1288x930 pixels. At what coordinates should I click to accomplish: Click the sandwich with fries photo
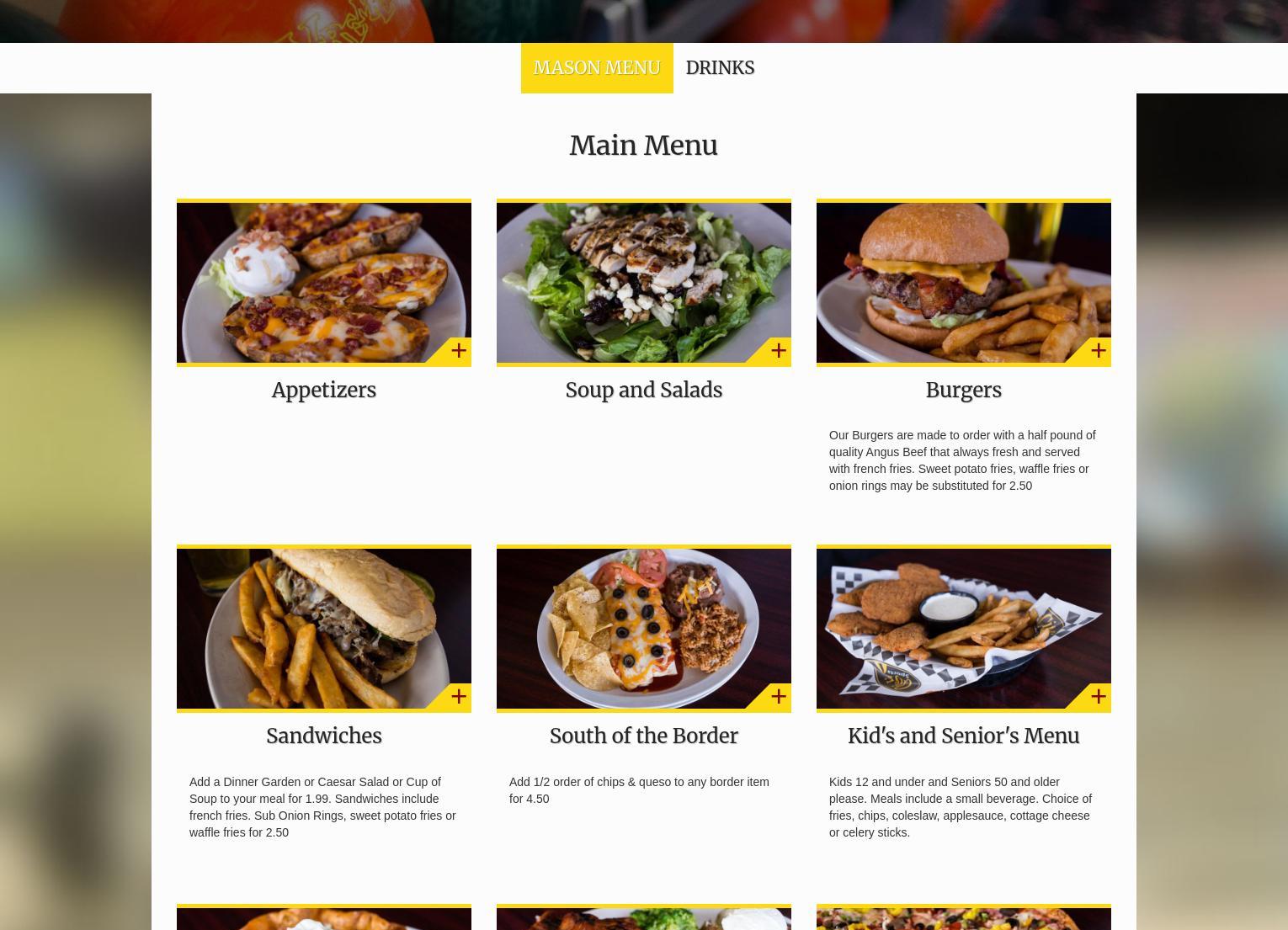point(324,629)
